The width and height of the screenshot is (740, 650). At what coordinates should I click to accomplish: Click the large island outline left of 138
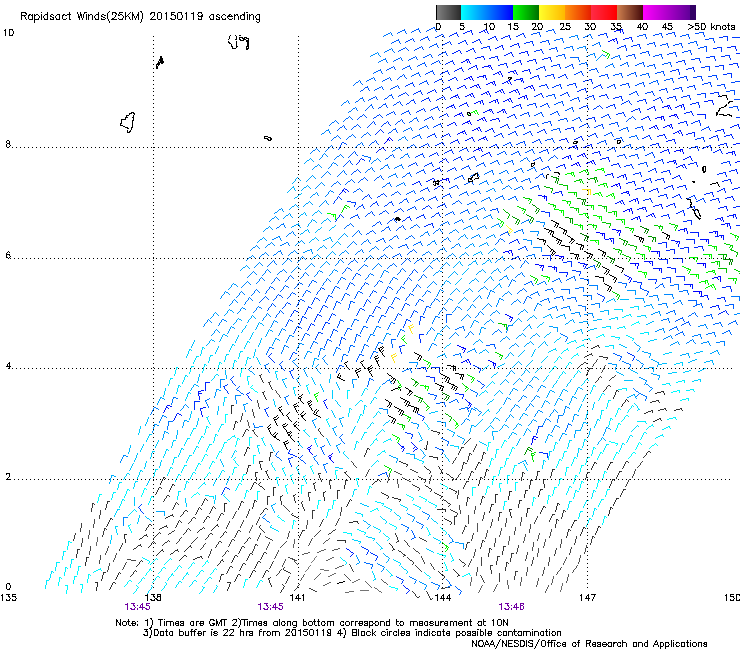point(128,122)
